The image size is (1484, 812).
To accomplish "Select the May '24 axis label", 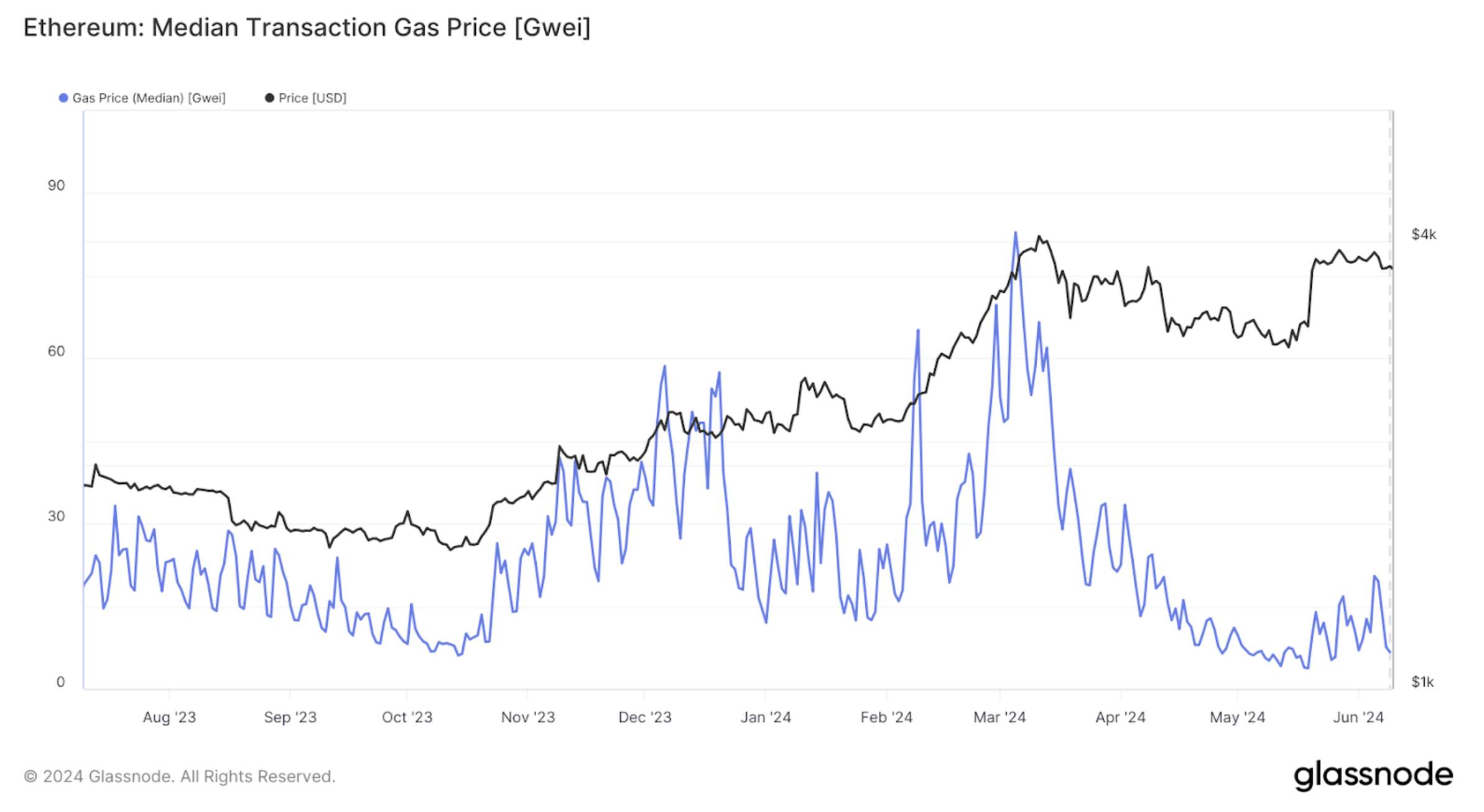I will (x=1237, y=717).
